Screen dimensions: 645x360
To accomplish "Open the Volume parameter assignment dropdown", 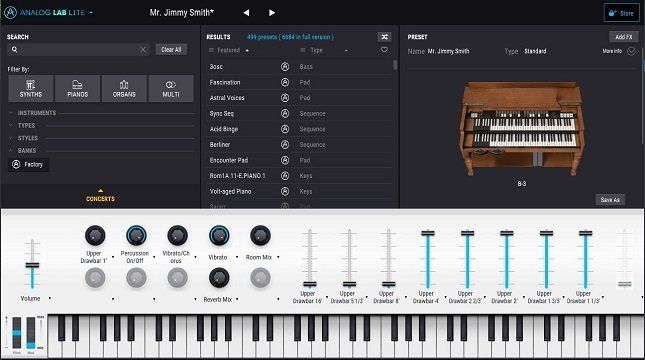I will 50,298.
